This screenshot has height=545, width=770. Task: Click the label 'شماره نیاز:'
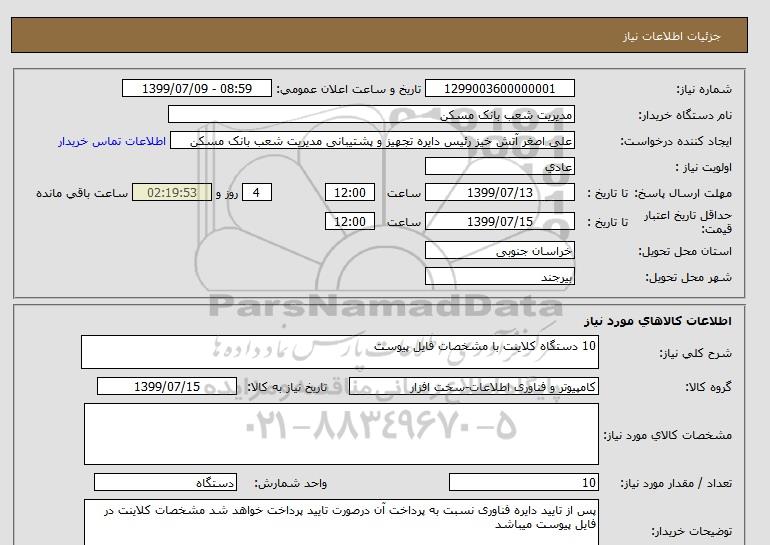704,89
